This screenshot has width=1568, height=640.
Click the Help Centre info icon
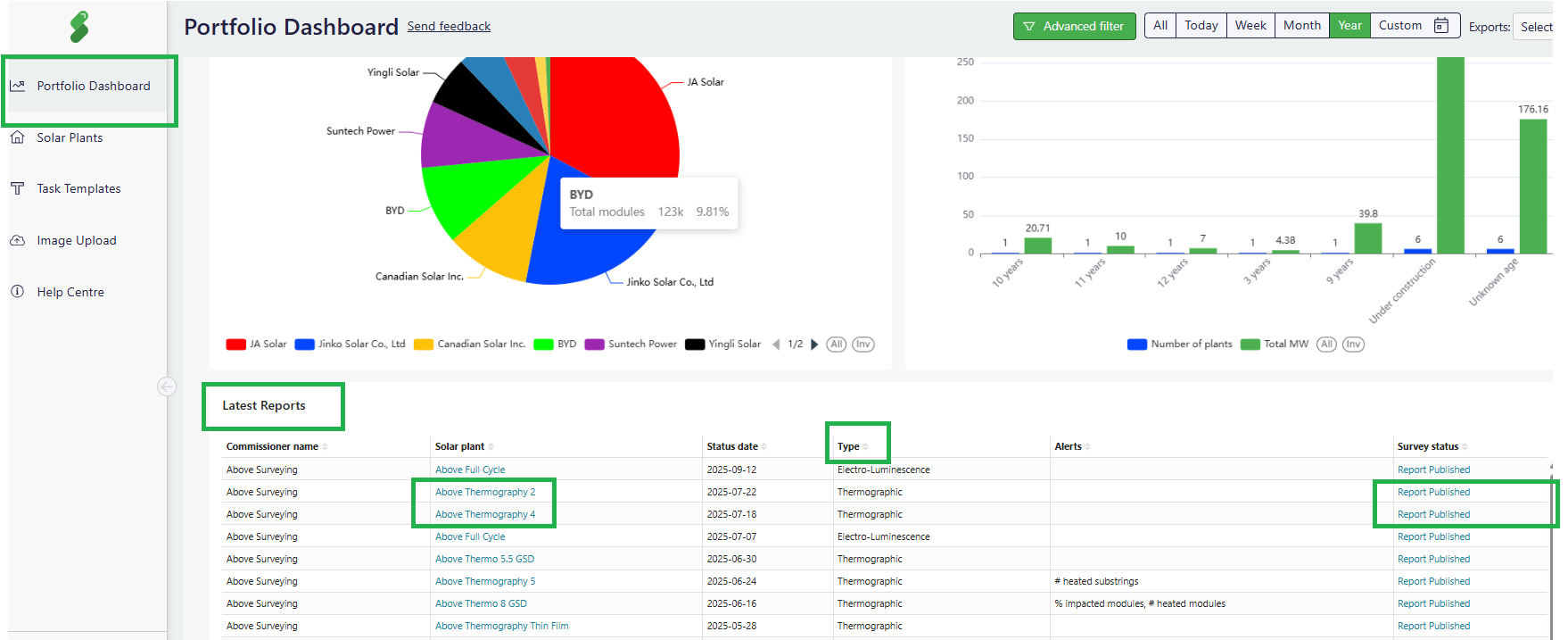[17, 292]
